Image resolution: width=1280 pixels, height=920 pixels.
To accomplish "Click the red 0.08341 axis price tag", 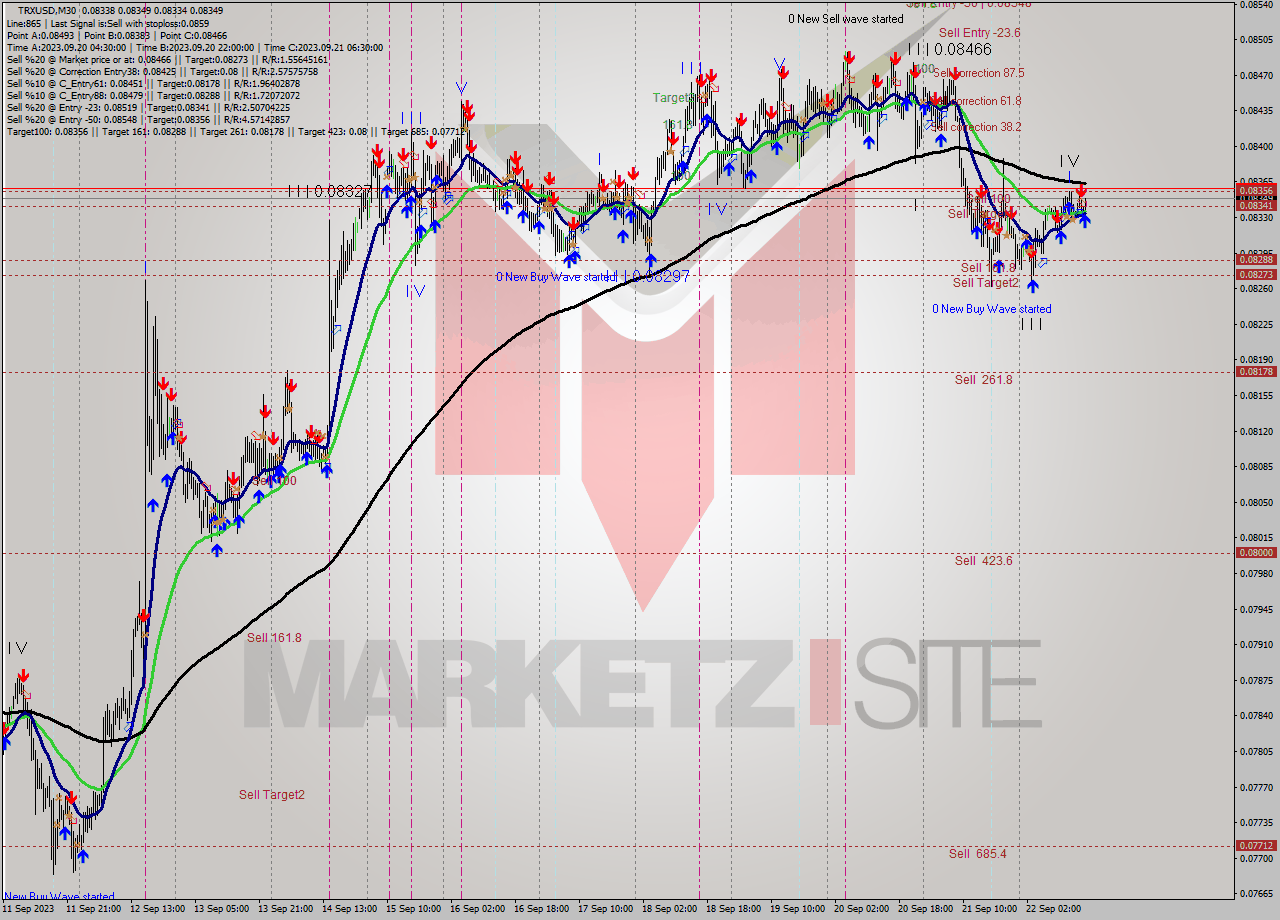I will click(x=1256, y=205).
